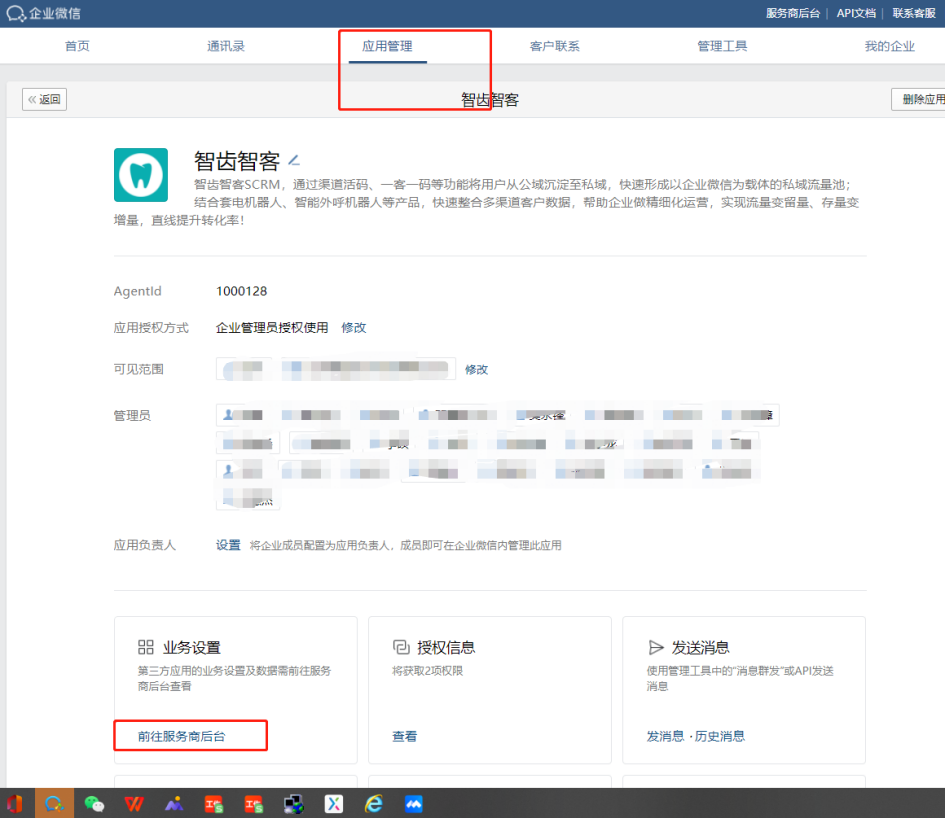Click the 业务设置 card title

click(x=192, y=647)
